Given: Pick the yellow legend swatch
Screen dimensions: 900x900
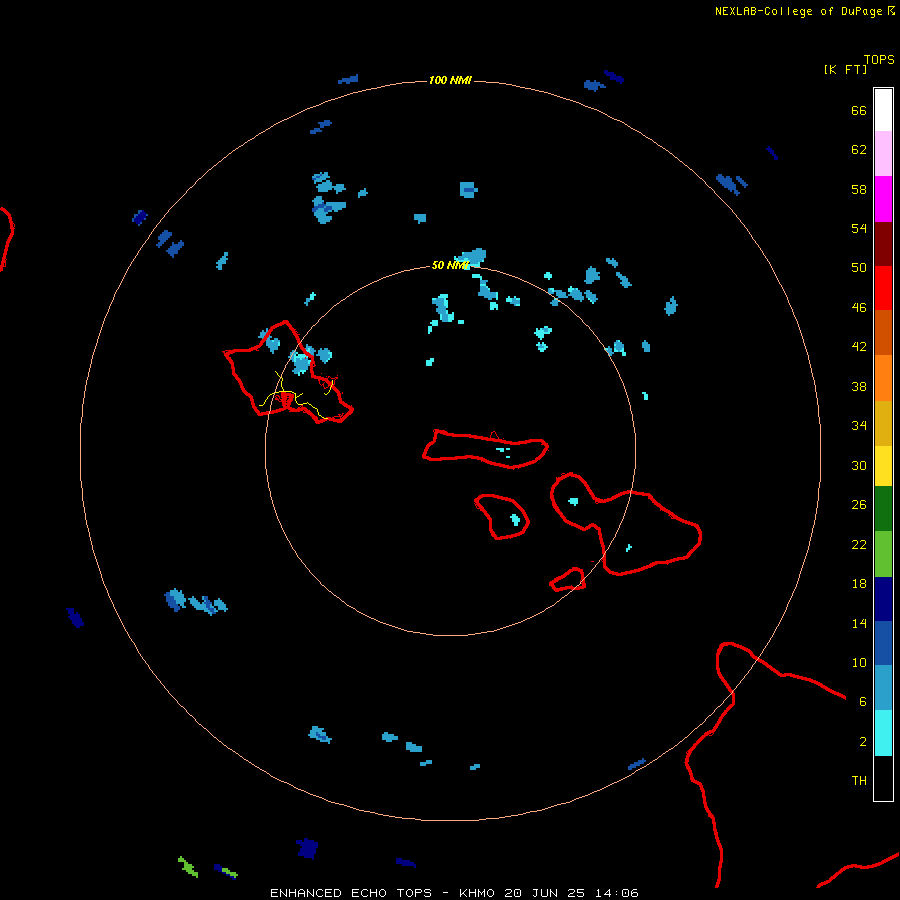Looking at the screenshot, I should [883, 465].
